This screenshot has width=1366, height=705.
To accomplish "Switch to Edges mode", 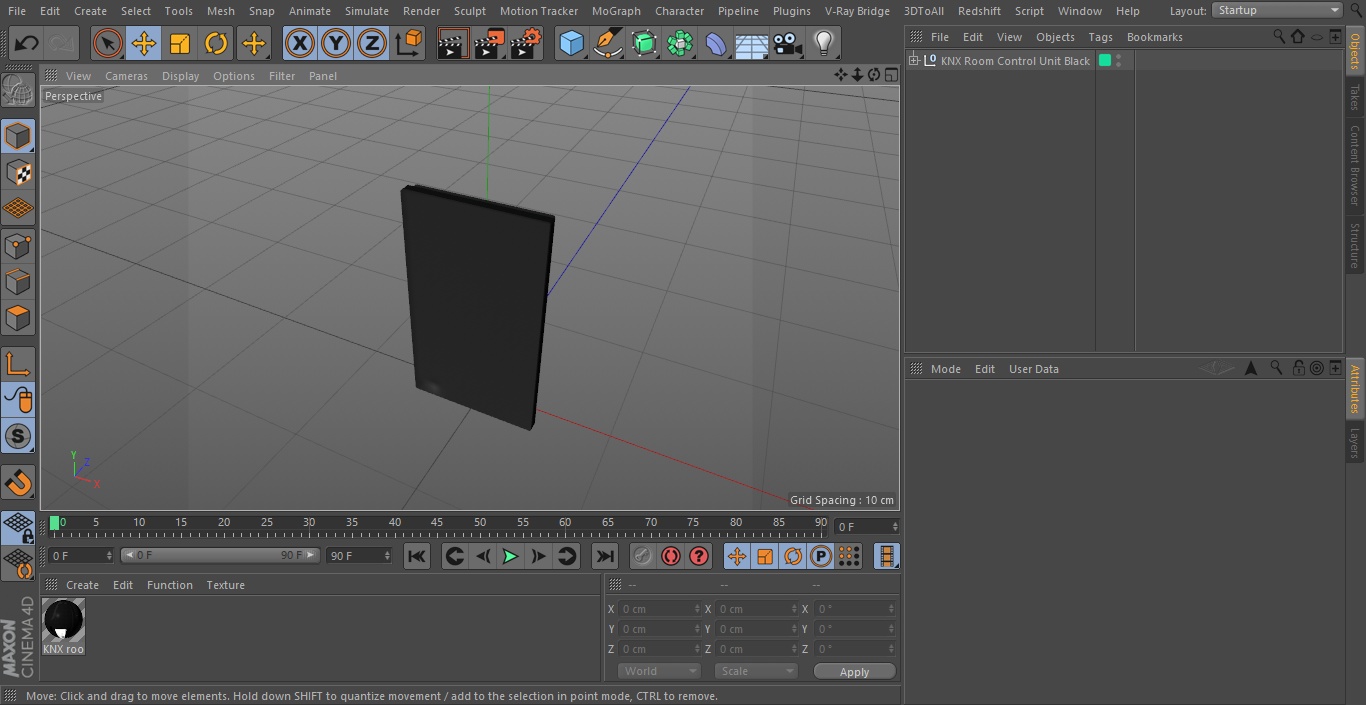I will tap(18, 281).
